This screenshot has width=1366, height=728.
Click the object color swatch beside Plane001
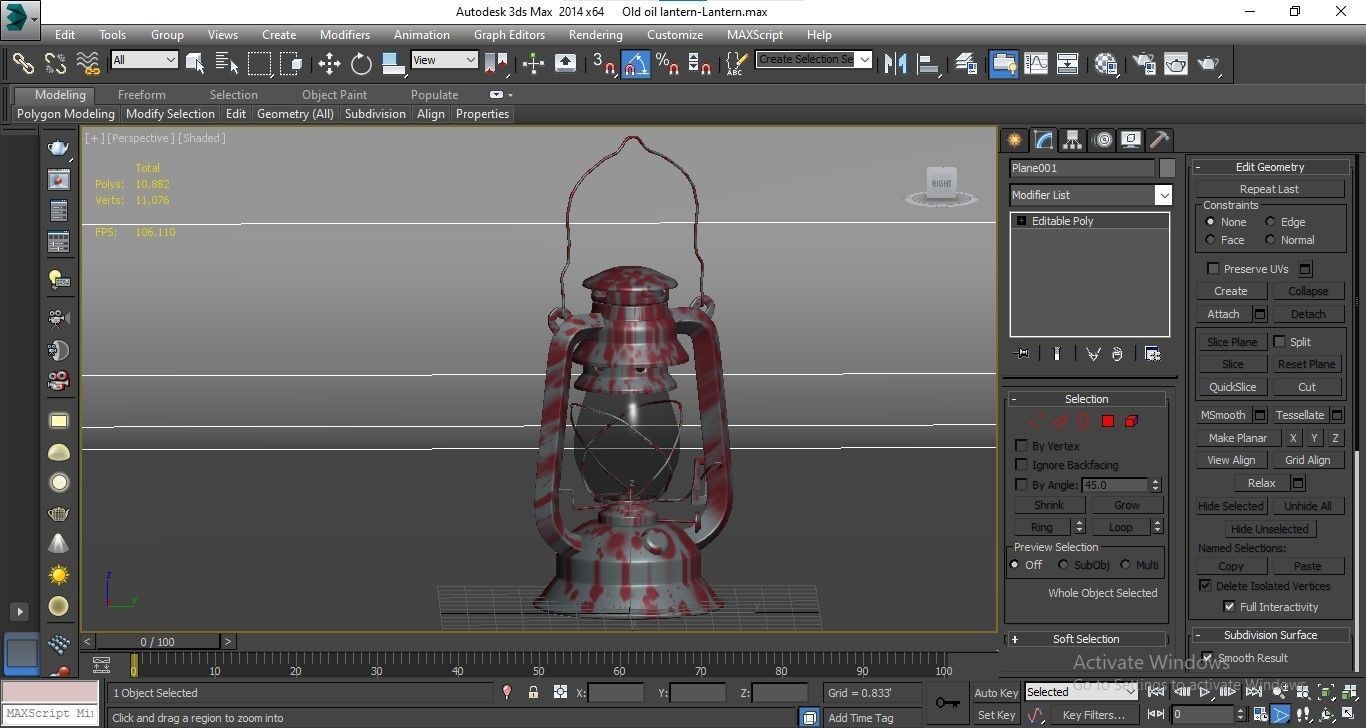pos(1167,168)
